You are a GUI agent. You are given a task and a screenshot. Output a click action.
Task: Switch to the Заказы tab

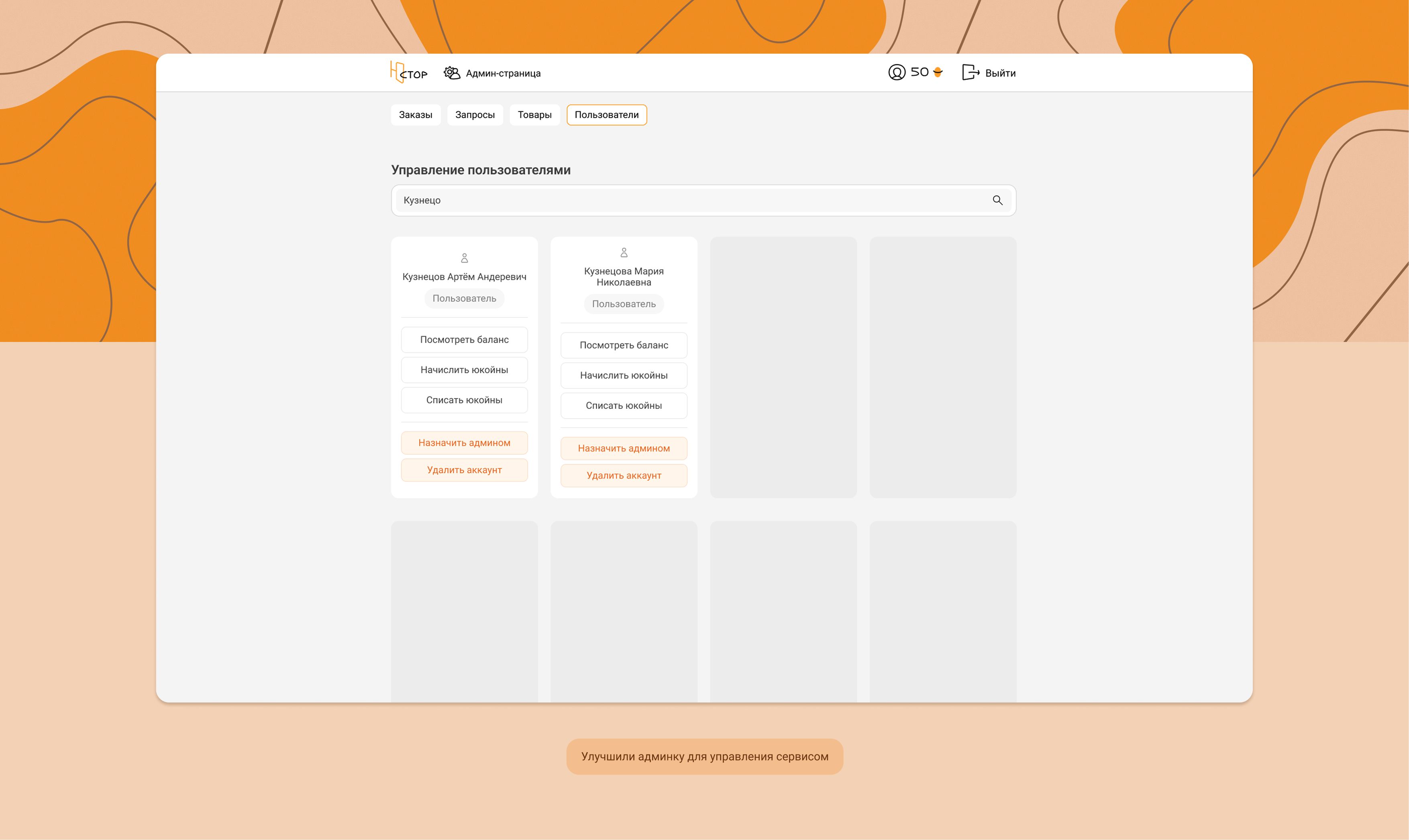(x=415, y=115)
